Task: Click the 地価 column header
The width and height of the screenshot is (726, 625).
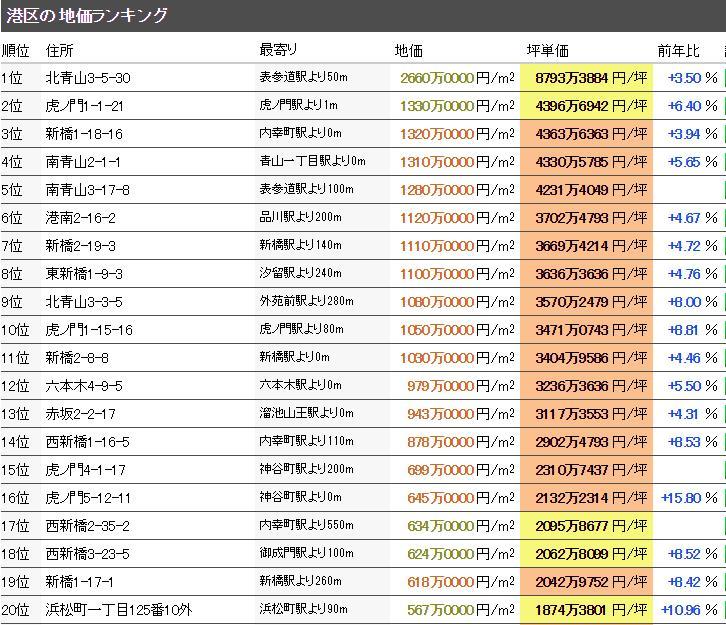Action: click(x=409, y=50)
